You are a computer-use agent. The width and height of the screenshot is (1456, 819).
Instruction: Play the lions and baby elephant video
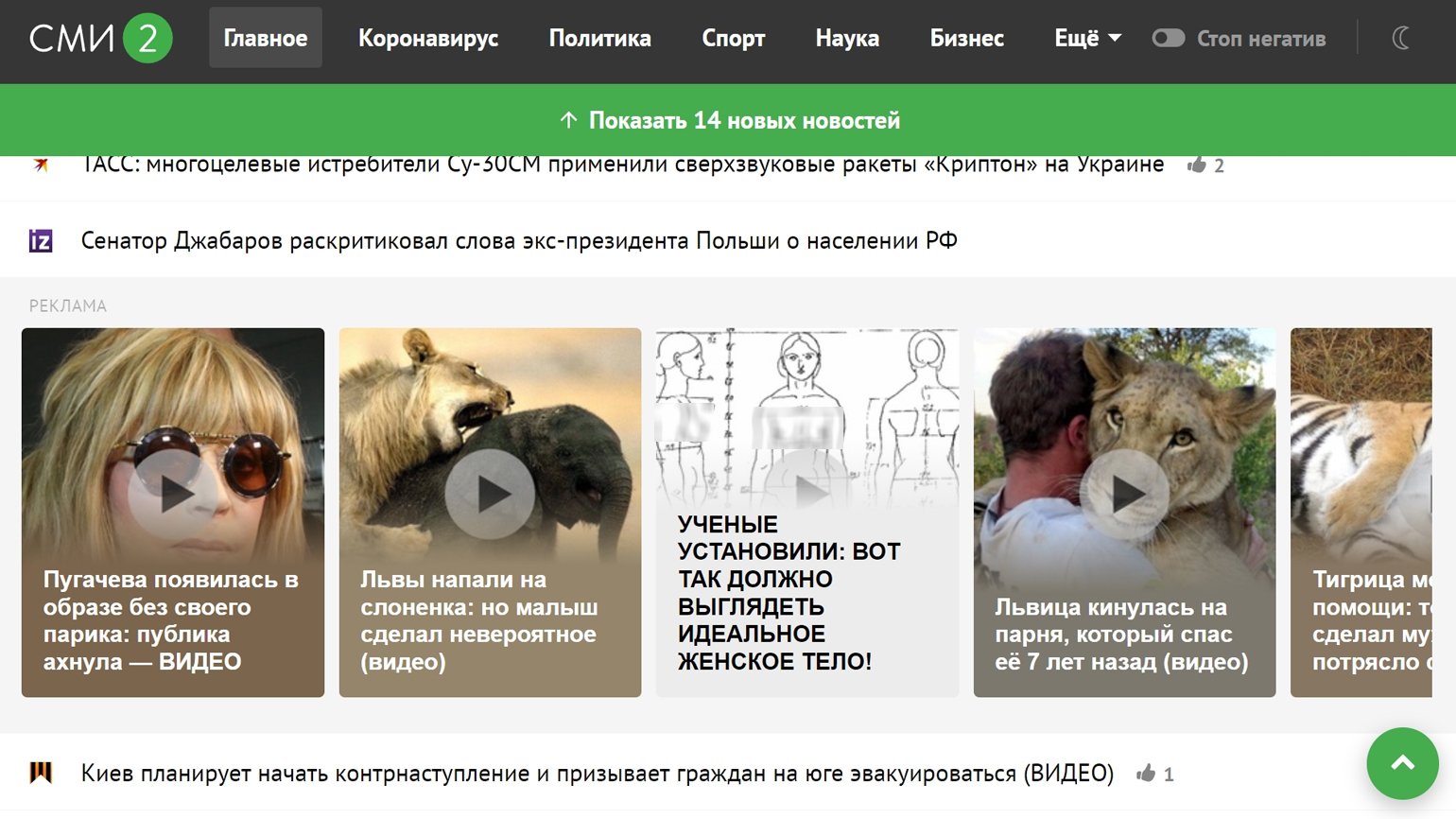coord(490,494)
